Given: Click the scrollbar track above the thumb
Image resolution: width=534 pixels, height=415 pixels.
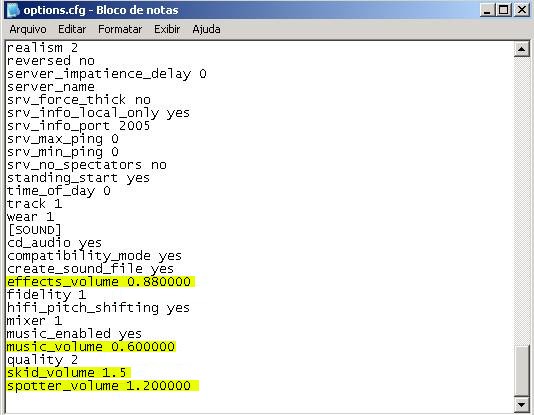Looking at the screenshot, I should tap(521, 201).
